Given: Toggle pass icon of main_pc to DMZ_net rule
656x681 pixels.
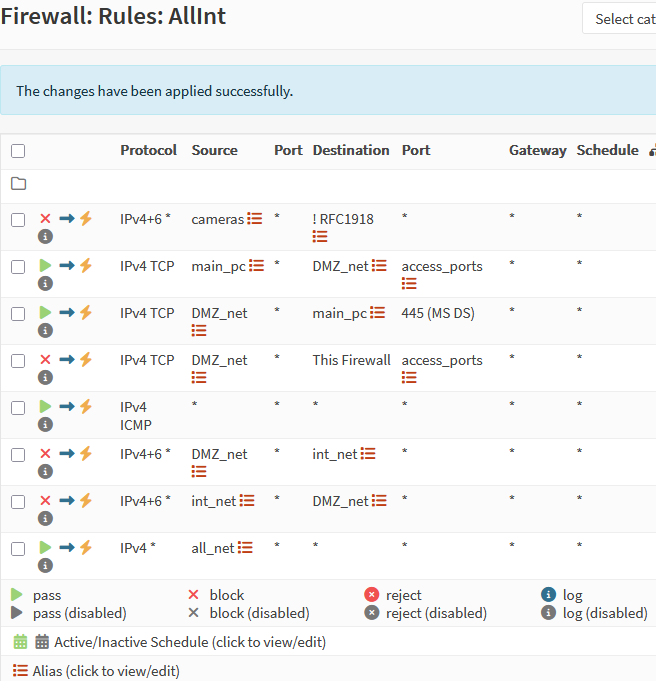Looking at the screenshot, I should pyautogui.click(x=45, y=265).
